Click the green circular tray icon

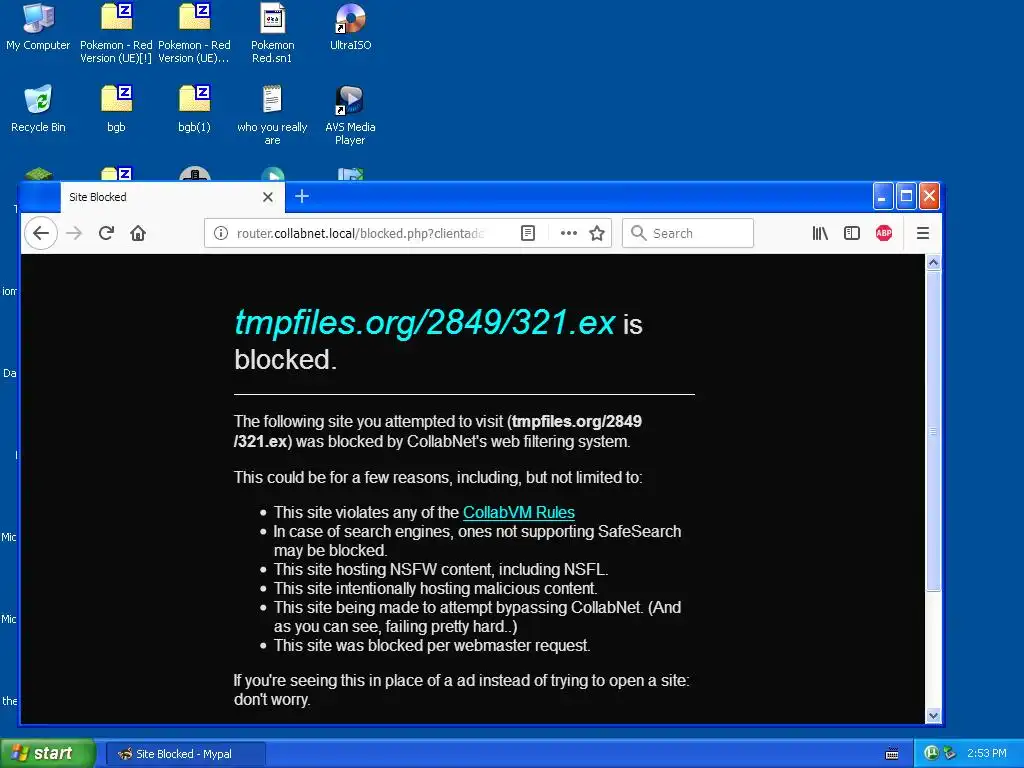(932, 753)
